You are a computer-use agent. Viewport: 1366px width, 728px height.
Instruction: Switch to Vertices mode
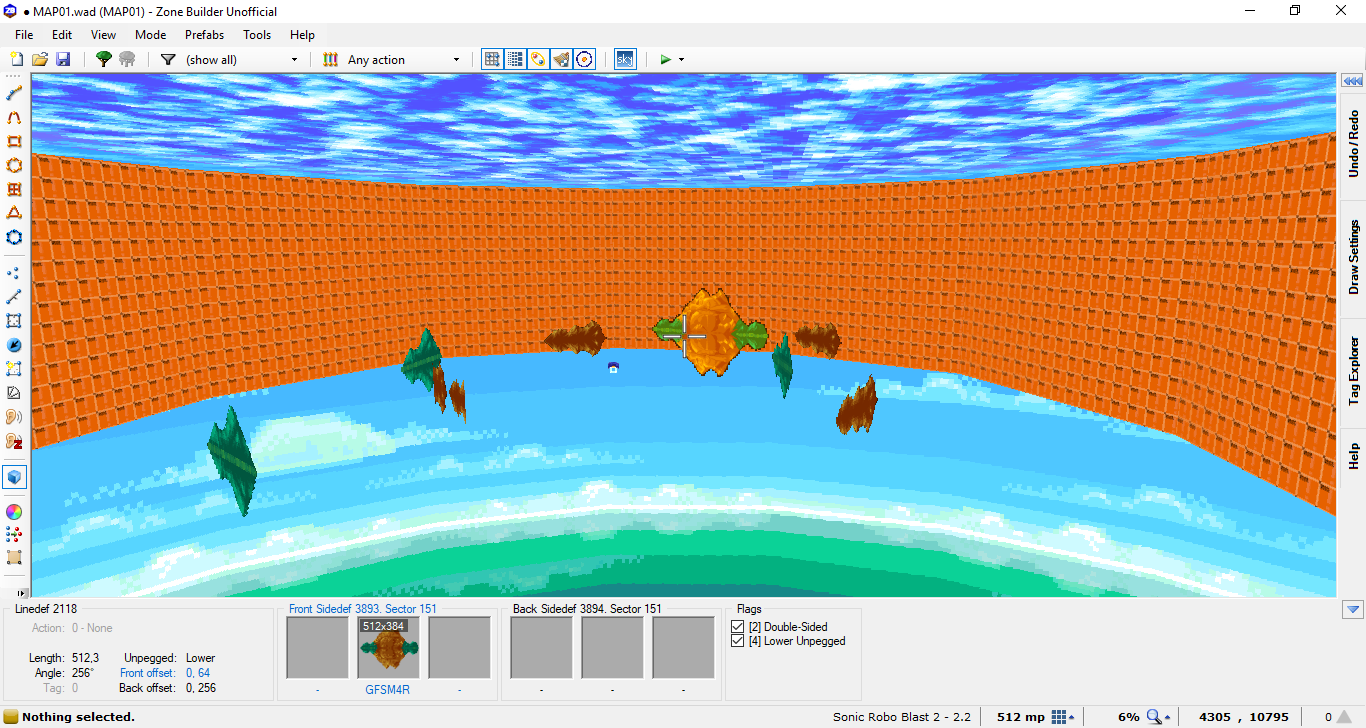pos(14,272)
